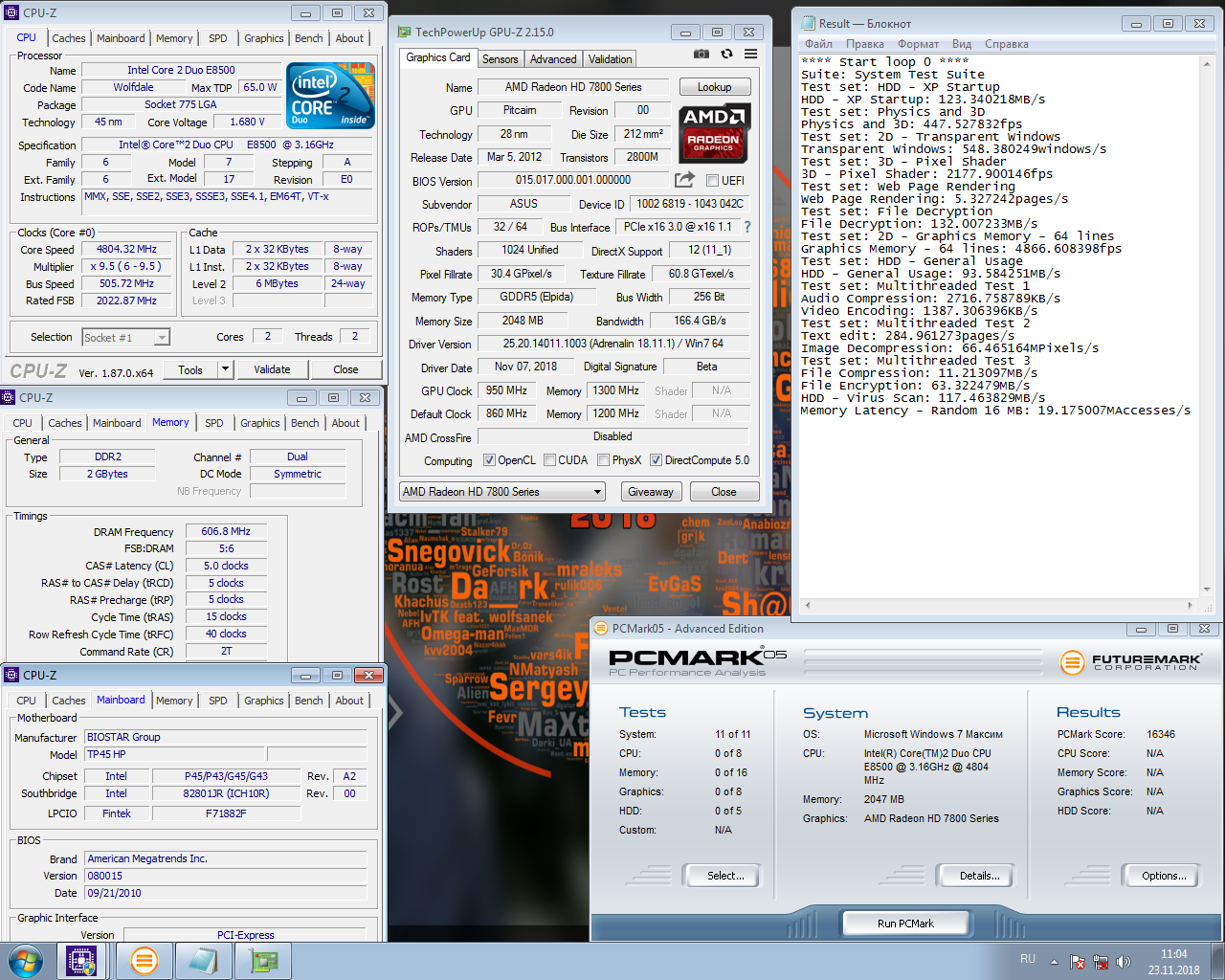
Task: Click the AMD Radeon Graphics logo
Action: pos(714,133)
